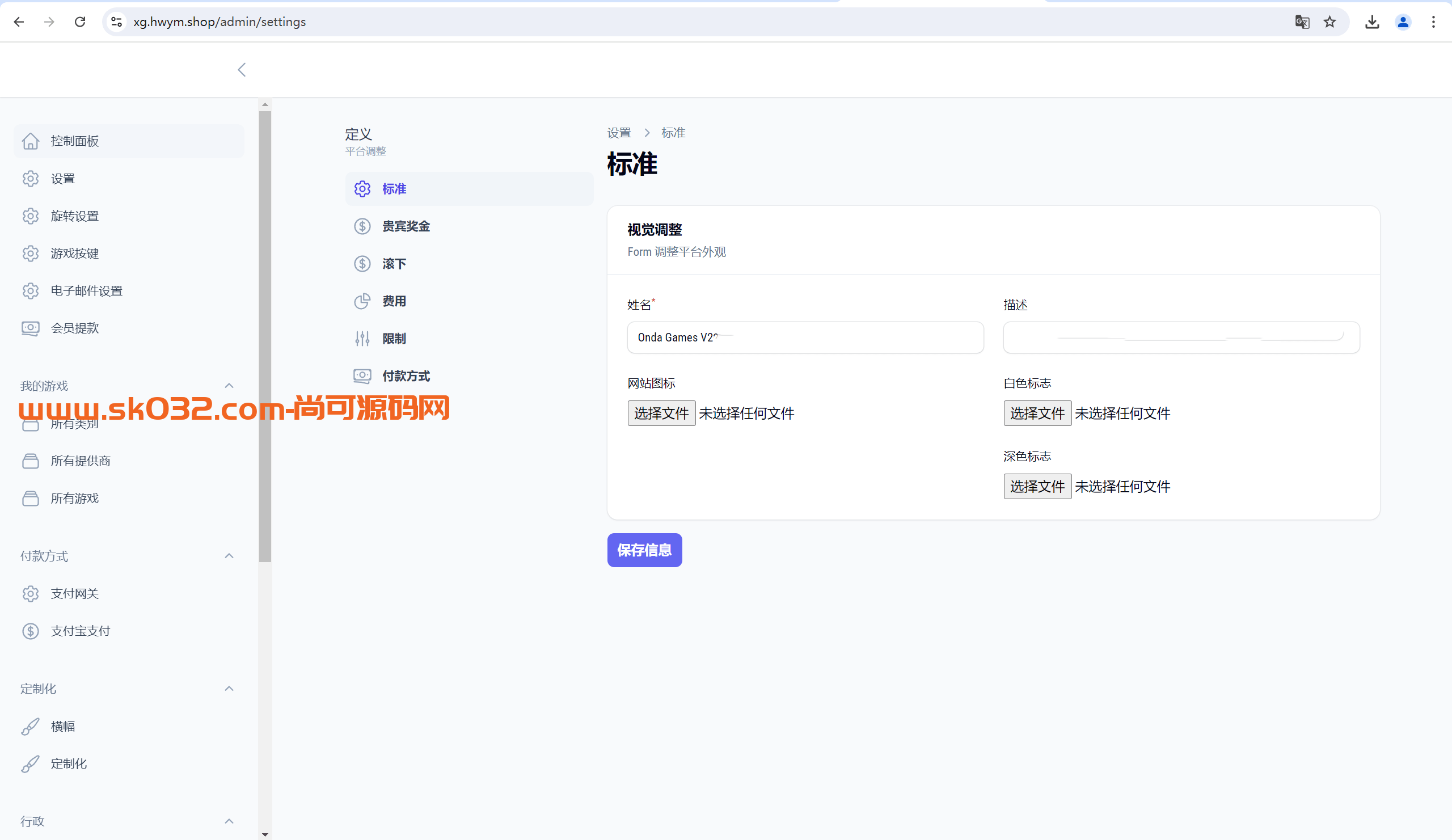Click the brush icon beside 横幅
1452x840 pixels.
tap(31, 727)
